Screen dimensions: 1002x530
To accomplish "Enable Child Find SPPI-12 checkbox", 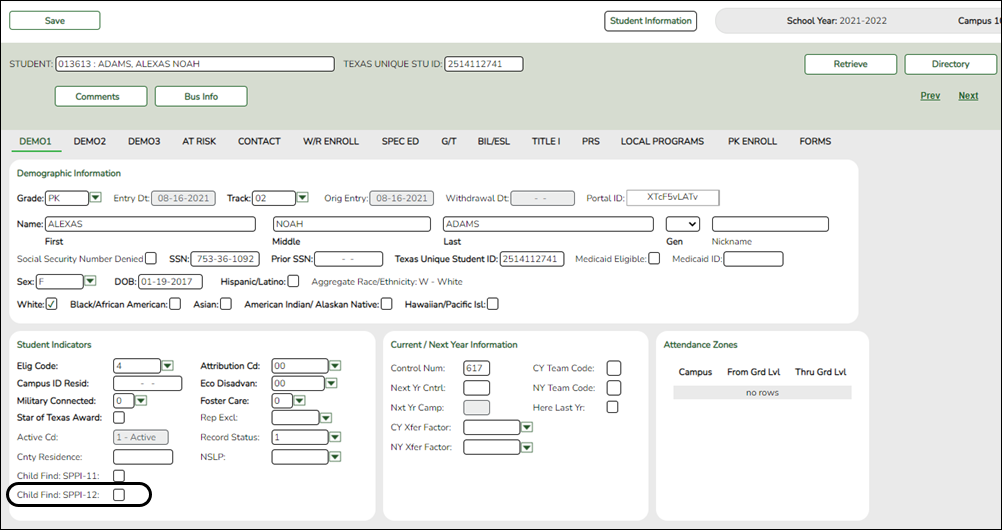I will tap(119, 494).
